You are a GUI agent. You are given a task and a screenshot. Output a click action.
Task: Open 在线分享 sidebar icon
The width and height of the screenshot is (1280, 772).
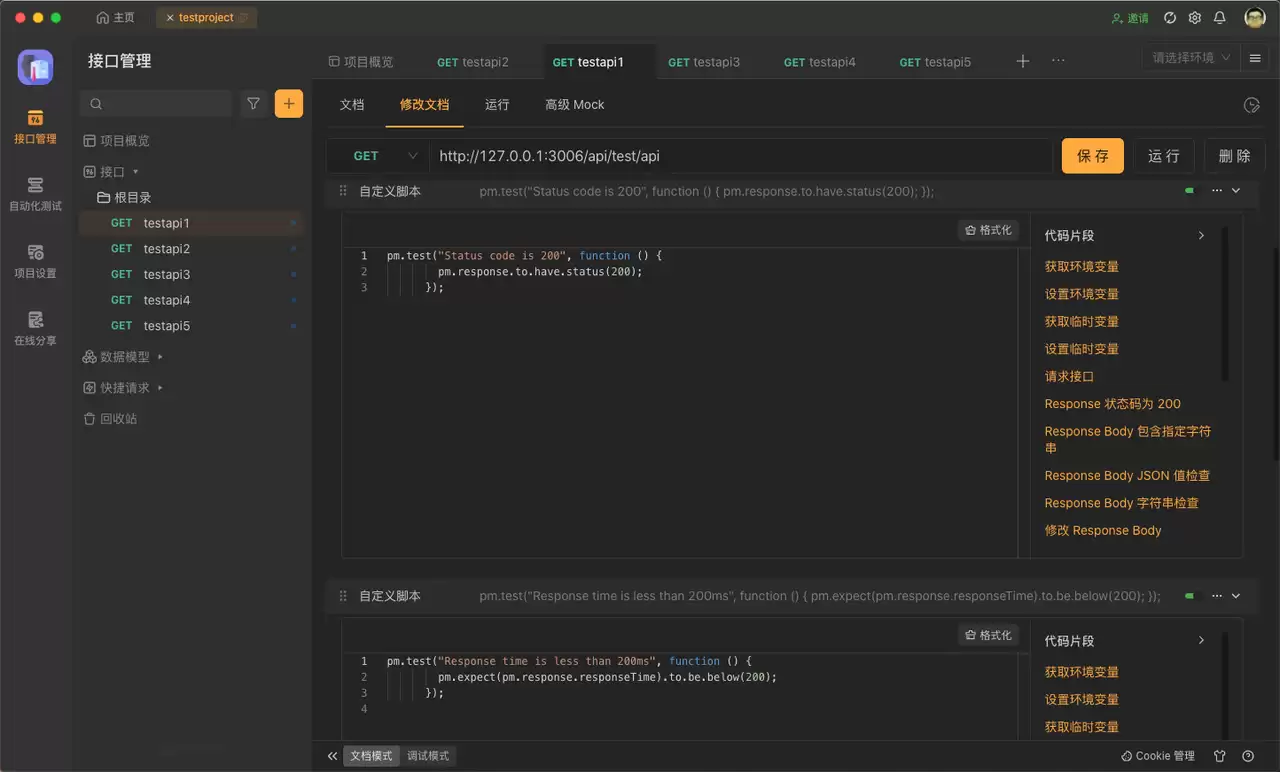(x=35, y=328)
